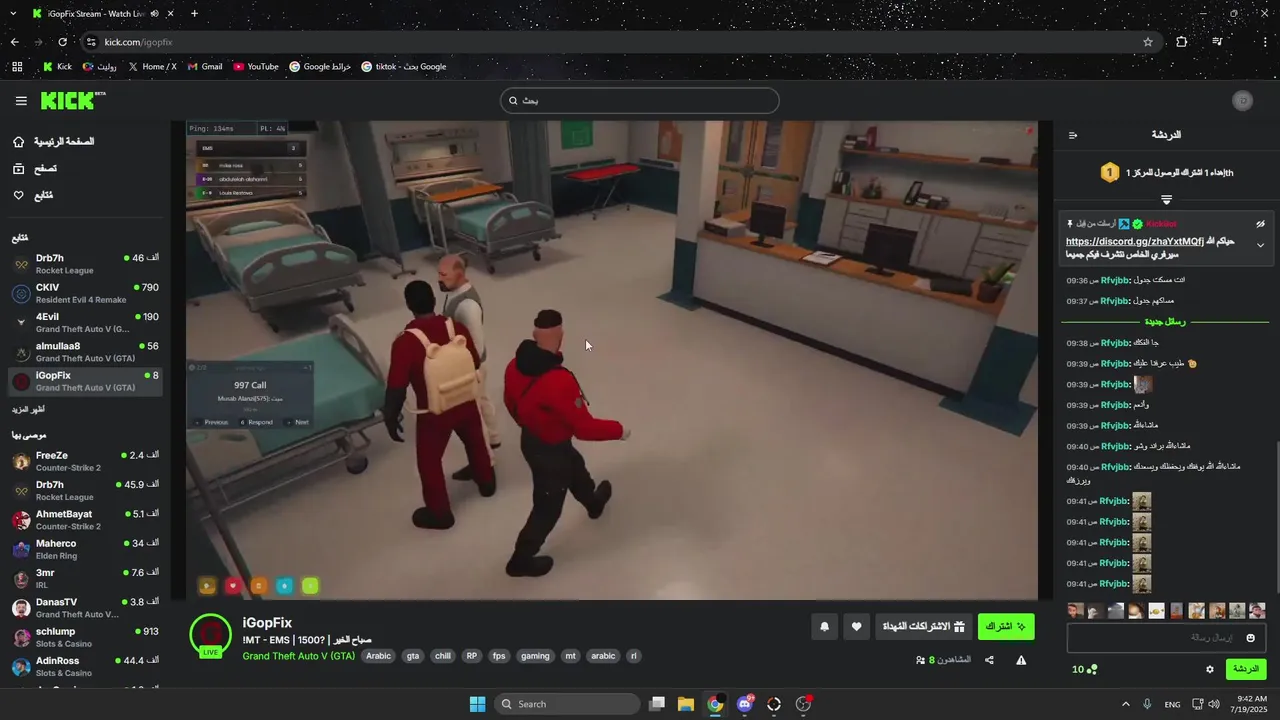This screenshot has height=720, width=1280.
Task: Open the discord.gg invite link
Action: [x=1134, y=241]
